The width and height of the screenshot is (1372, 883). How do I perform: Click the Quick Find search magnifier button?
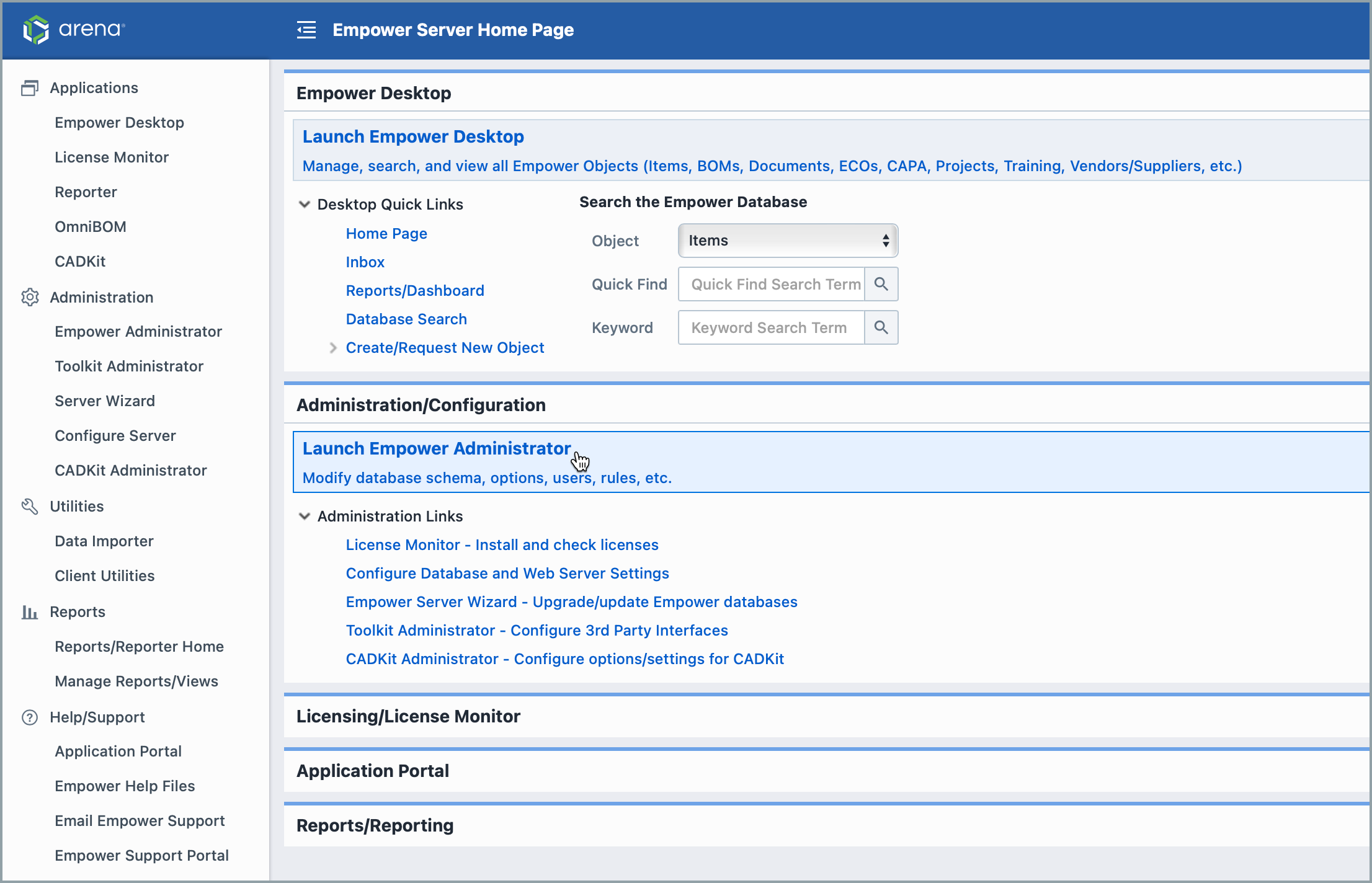coord(881,284)
